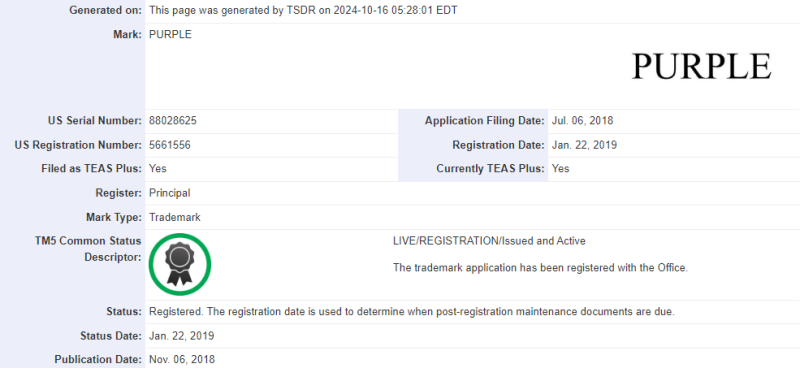
Task: Click the Publication Date value Nov. 06, 2018
Action: tap(182, 359)
